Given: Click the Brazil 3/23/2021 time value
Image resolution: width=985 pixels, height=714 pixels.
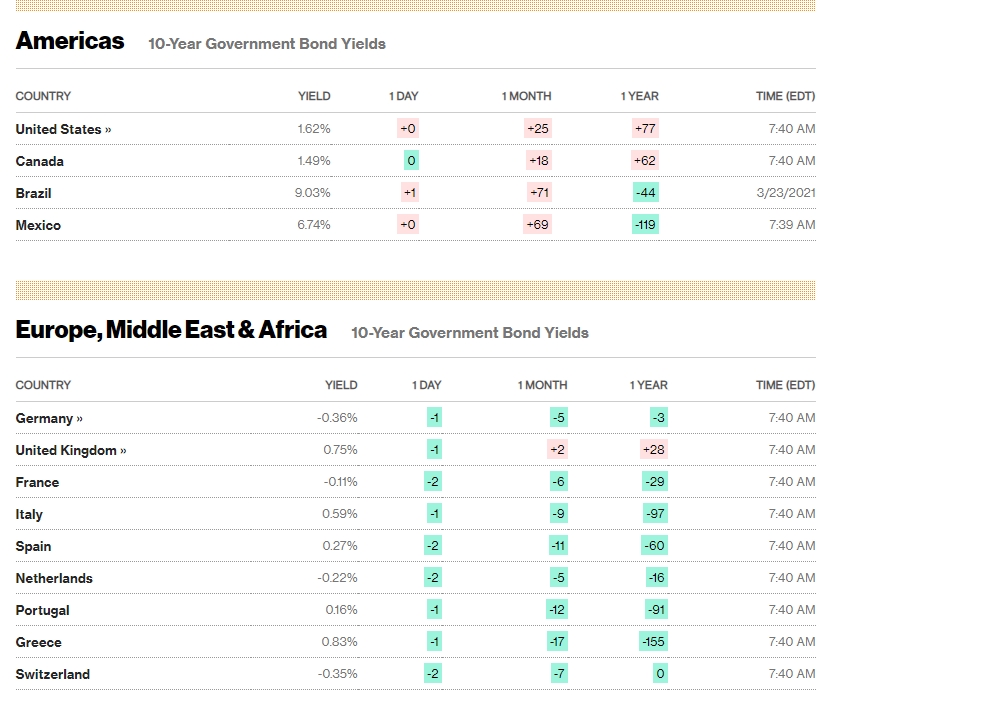Looking at the screenshot, I should pos(785,193).
